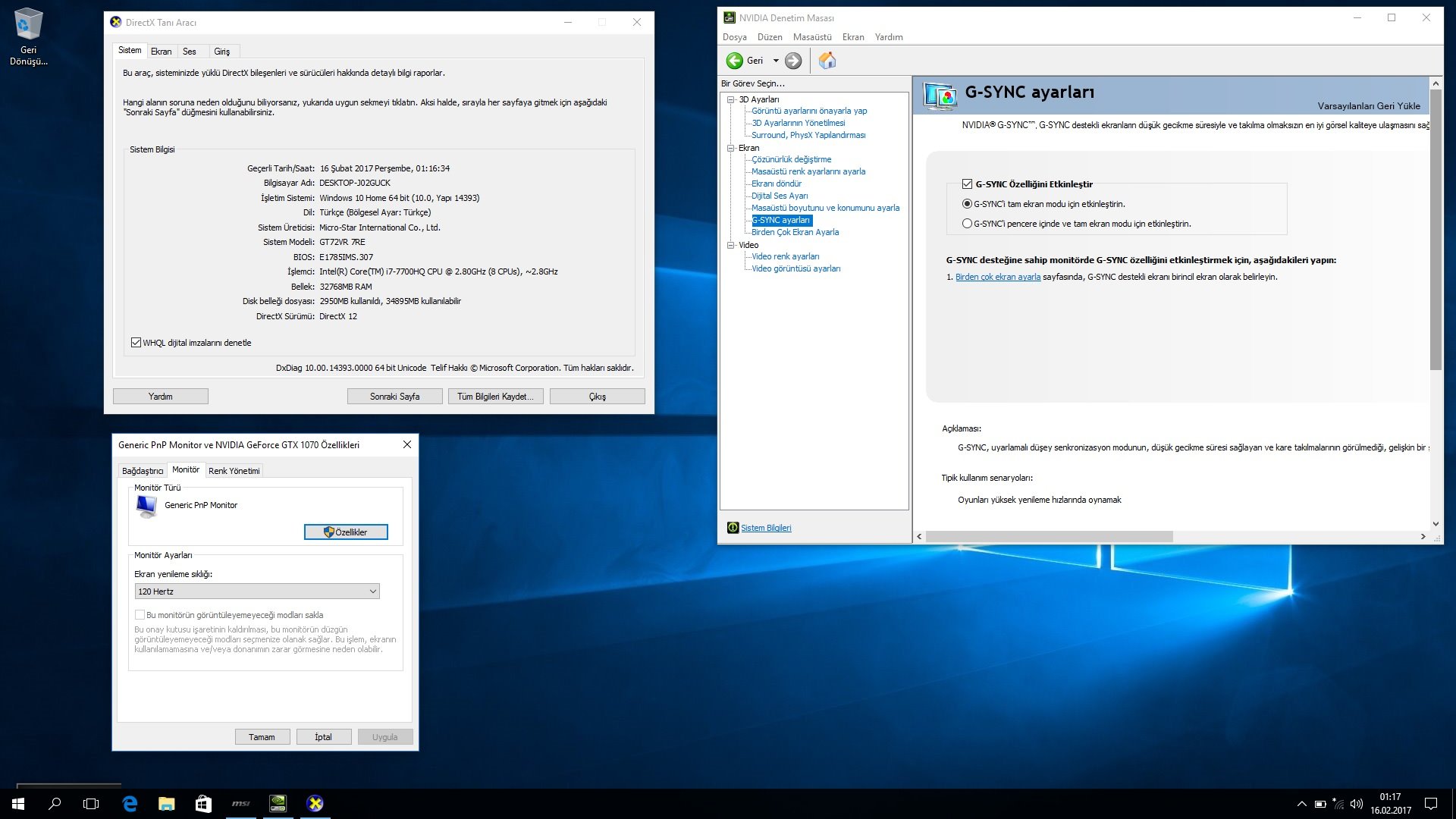Open File Explorer from the taskbar

166,804
